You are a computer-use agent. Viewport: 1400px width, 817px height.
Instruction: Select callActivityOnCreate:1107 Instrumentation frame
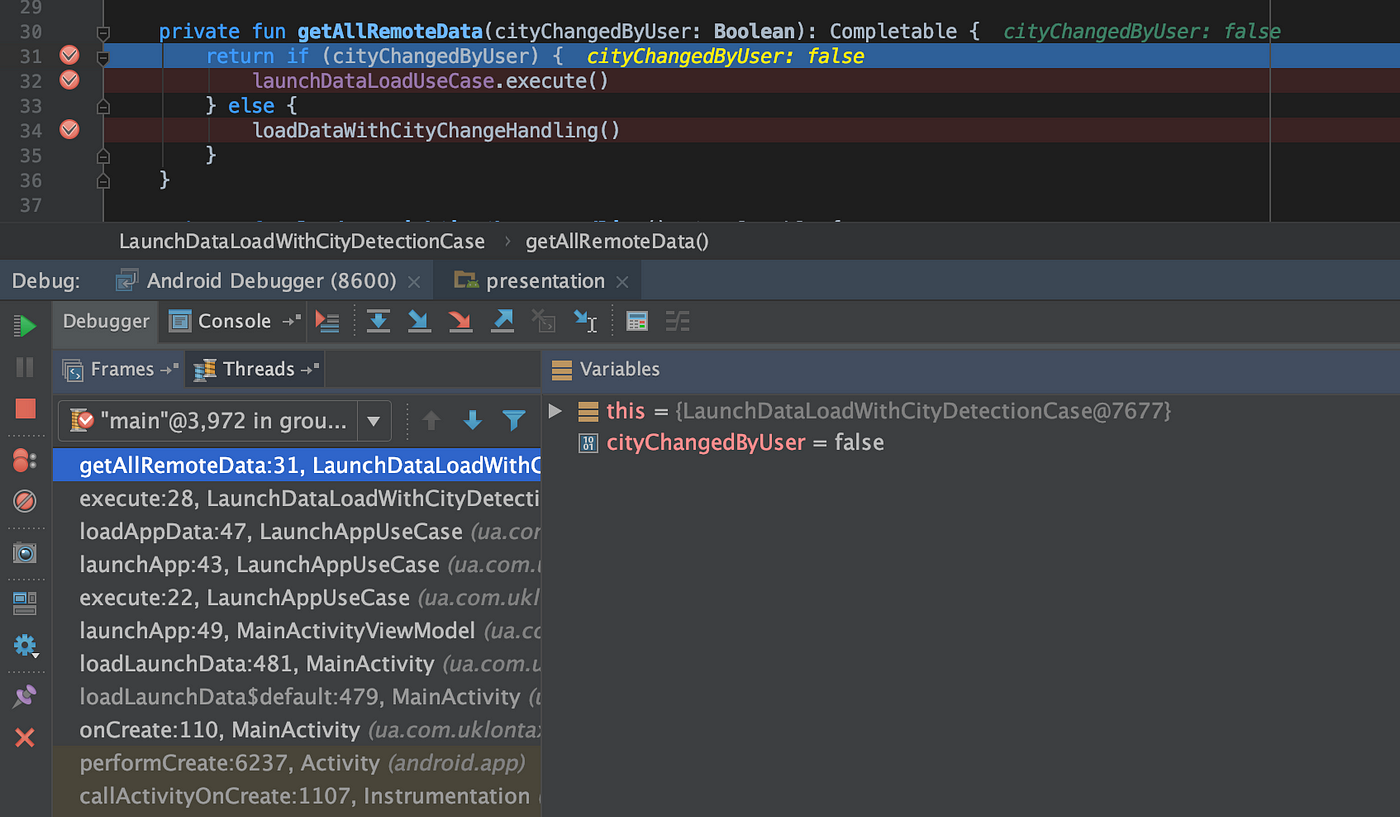point(297,796)
